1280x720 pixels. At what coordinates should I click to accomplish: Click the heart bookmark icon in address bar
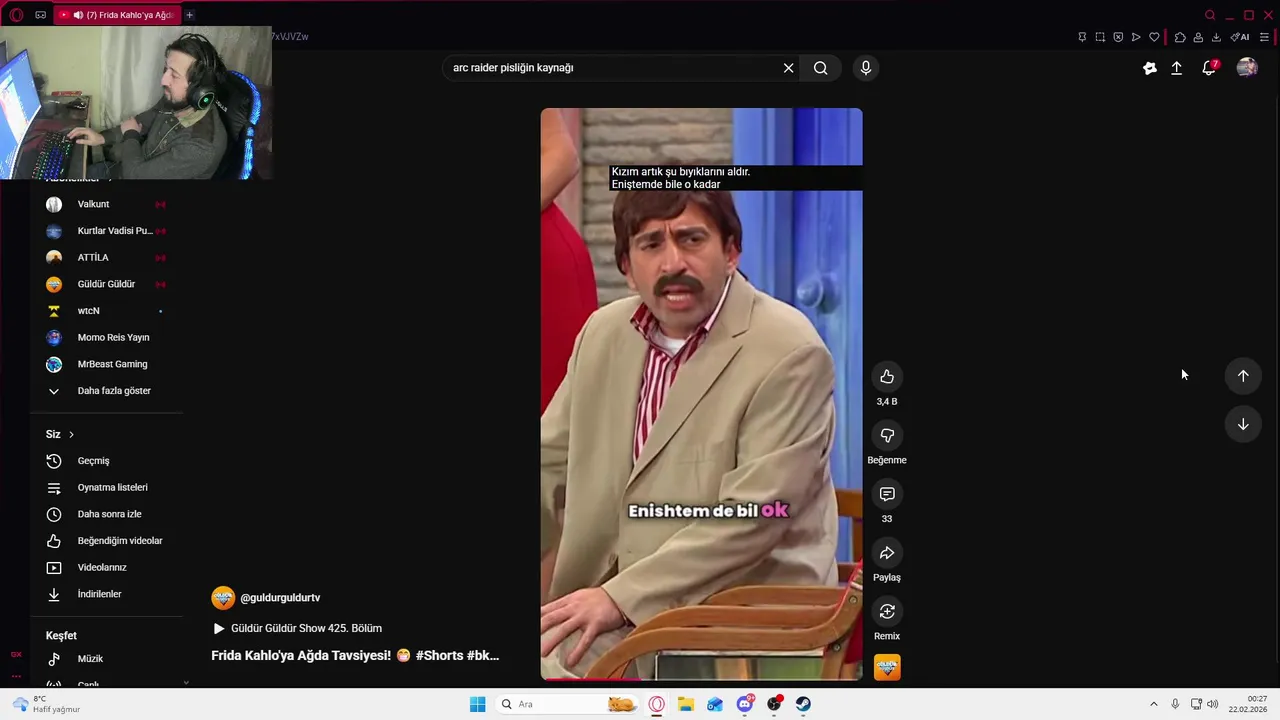coord(1154,37)
